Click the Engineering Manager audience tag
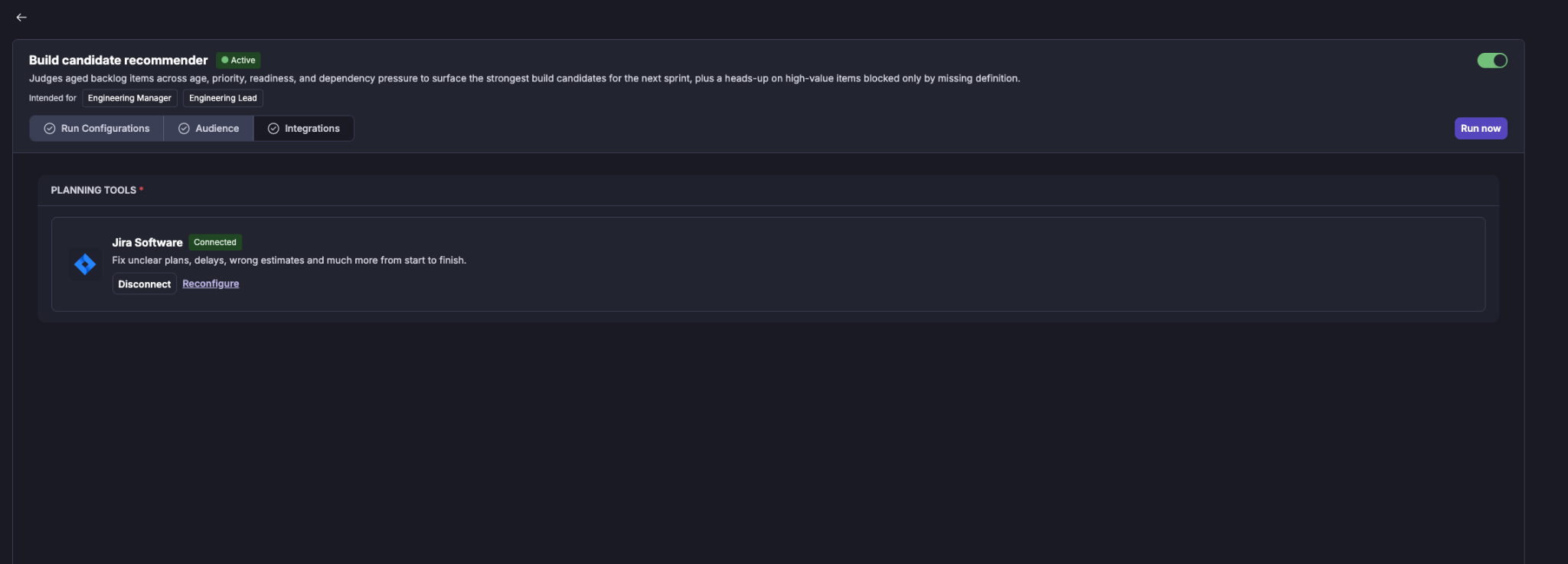The width and height of the screenshot is (1568, 564). coord(129,98)
